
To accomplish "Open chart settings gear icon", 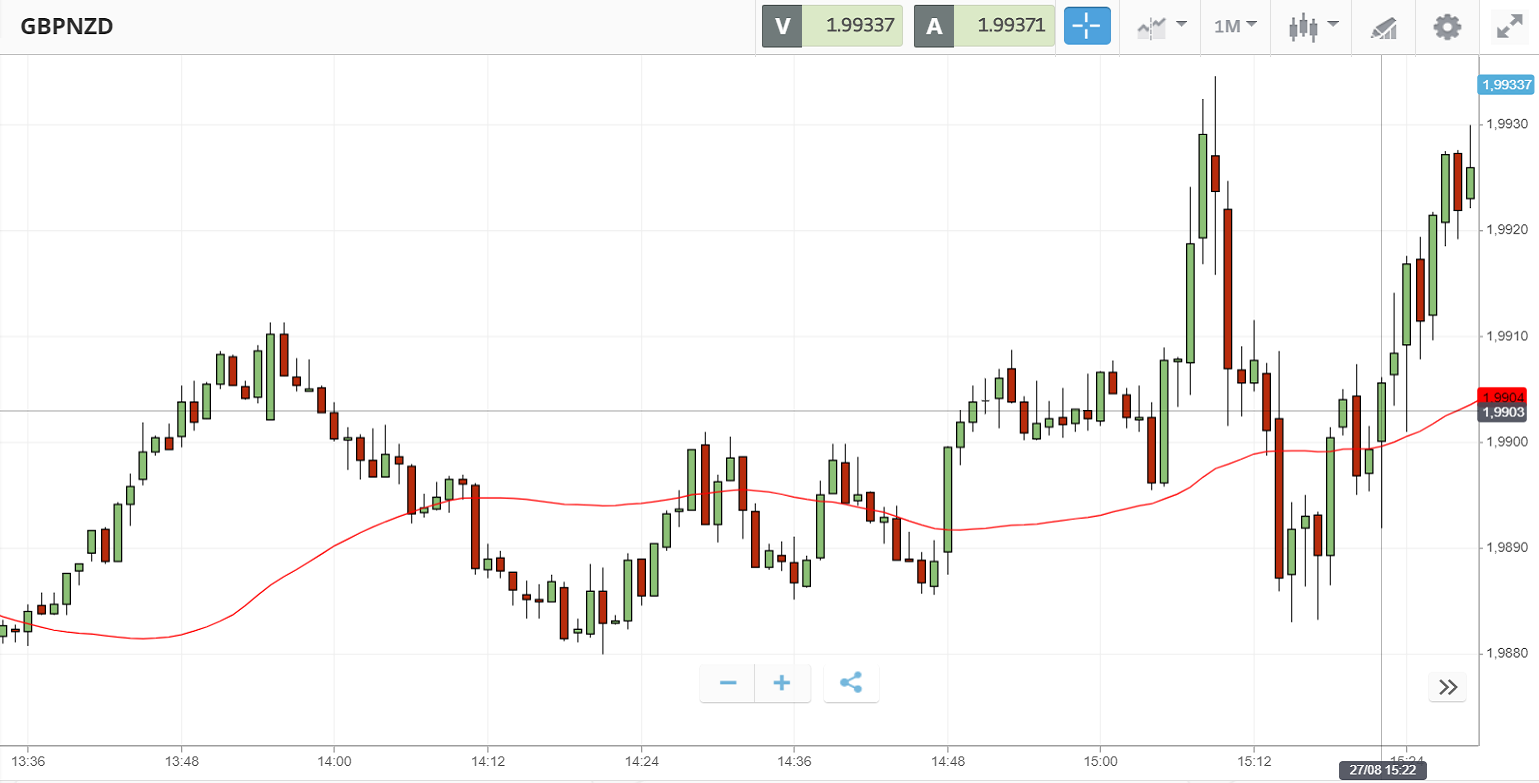I will pyautogui.click(x=1447, y=26).
